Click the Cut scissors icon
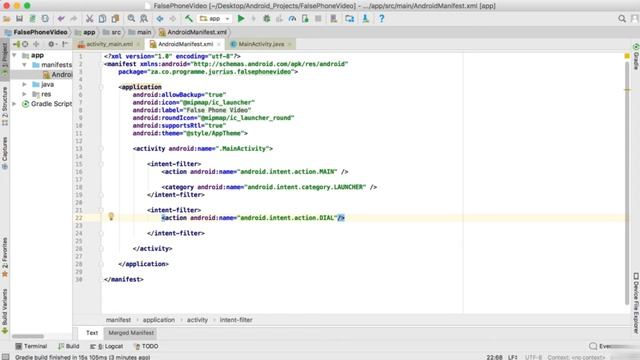 [x=89, y=19]
